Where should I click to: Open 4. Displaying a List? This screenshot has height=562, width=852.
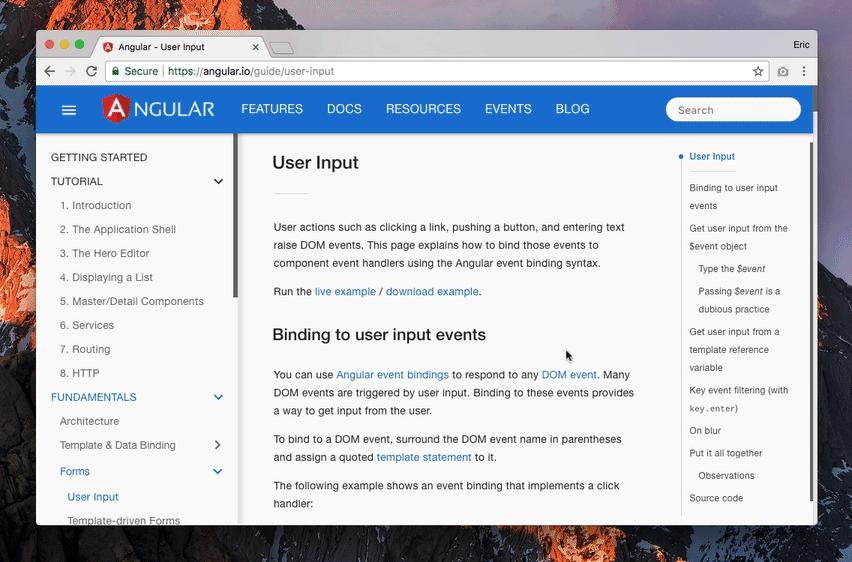(106, 277)
